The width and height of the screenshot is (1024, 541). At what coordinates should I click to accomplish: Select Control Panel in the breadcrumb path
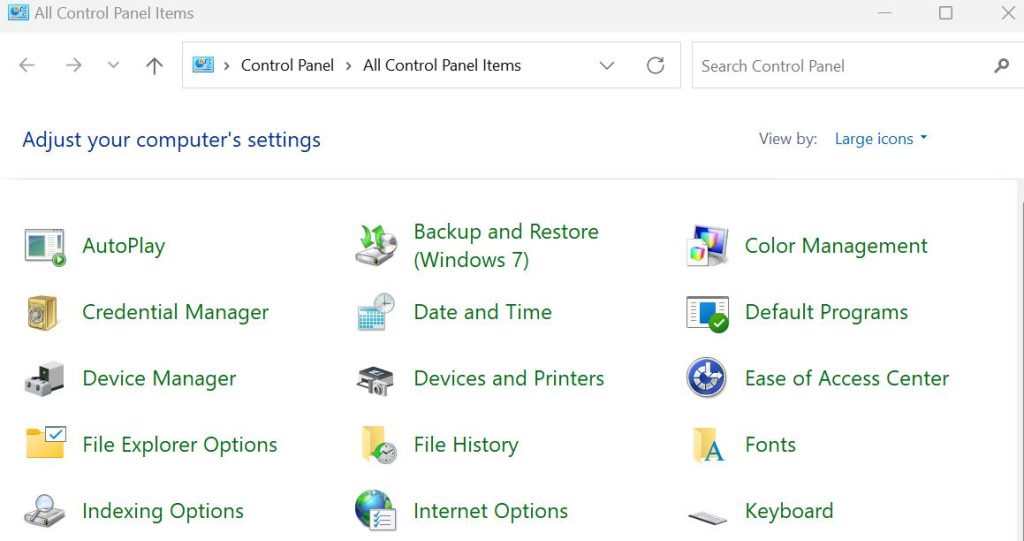click(287, 66)
